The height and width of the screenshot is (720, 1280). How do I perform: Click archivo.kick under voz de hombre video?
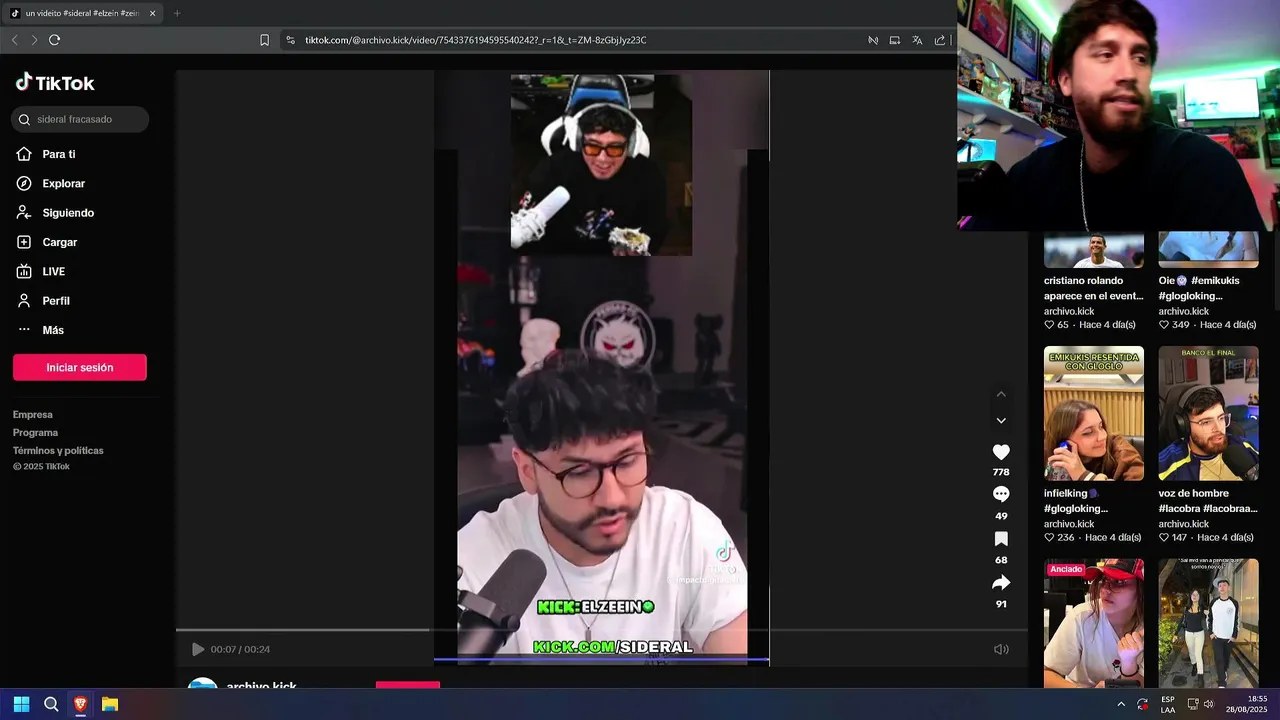point(1184,524)
